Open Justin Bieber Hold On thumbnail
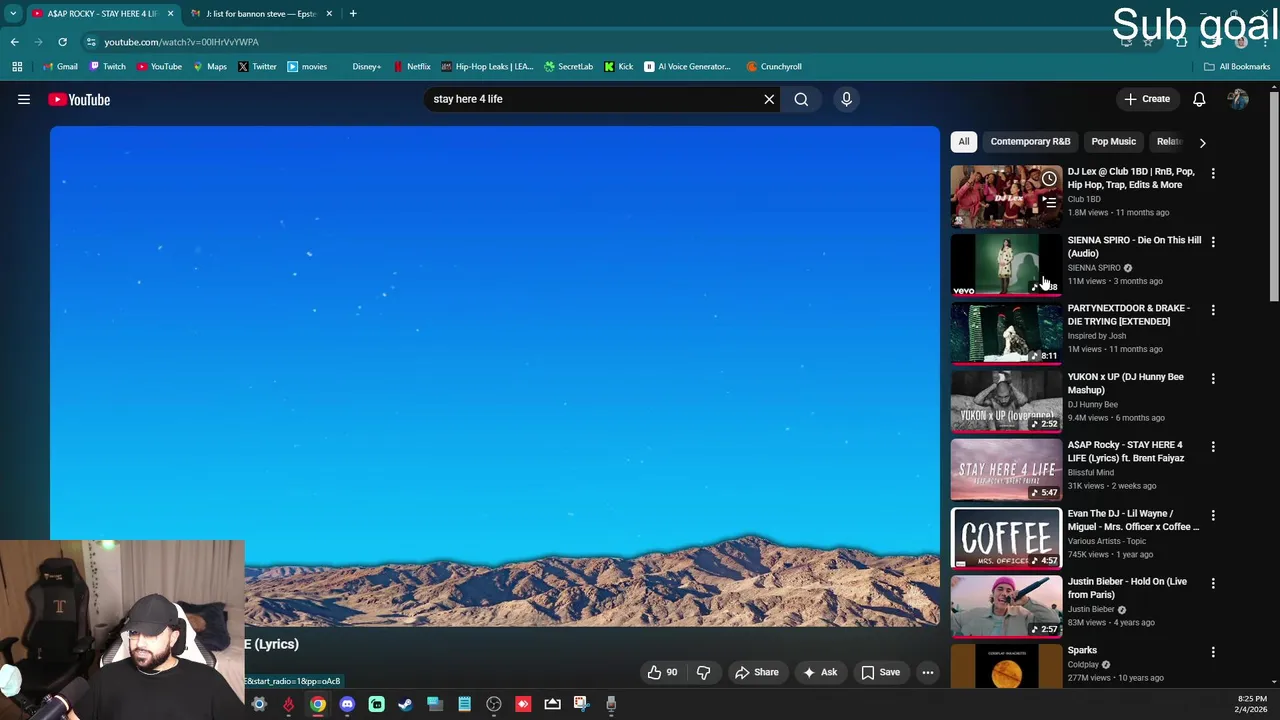The width and height of the screenshot is (1280, 720). tap(1006, 607)
